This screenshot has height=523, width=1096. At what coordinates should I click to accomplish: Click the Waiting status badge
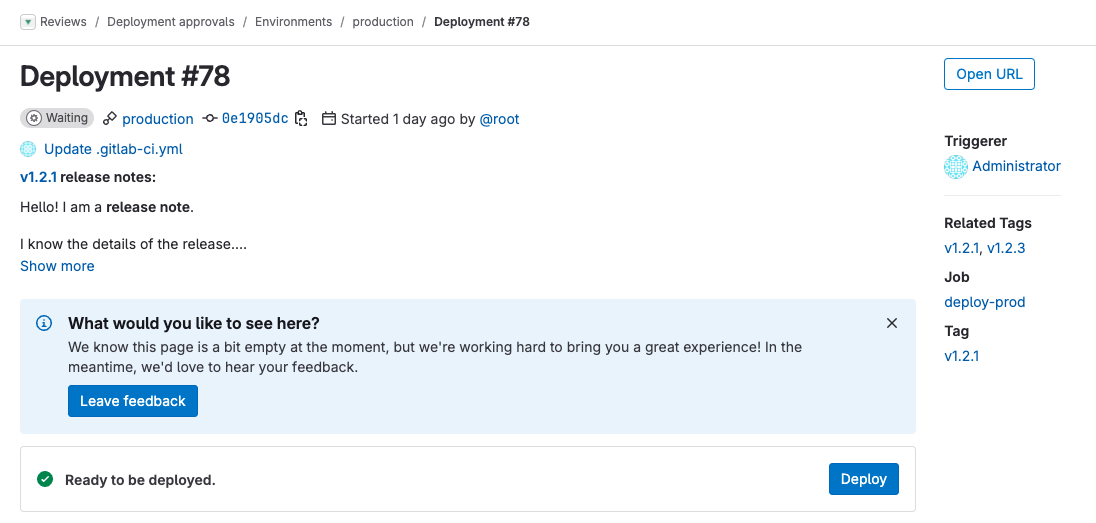[x=57, y=118]
